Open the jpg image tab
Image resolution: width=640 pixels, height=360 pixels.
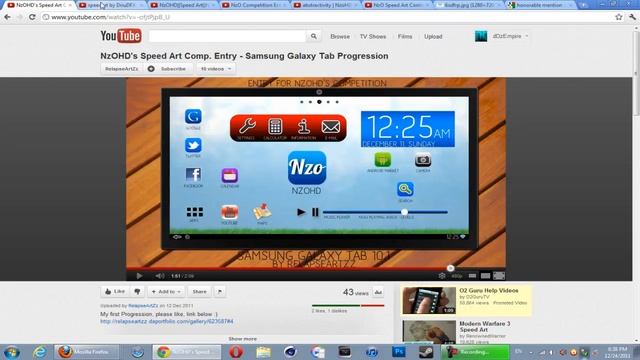point(469,5)
